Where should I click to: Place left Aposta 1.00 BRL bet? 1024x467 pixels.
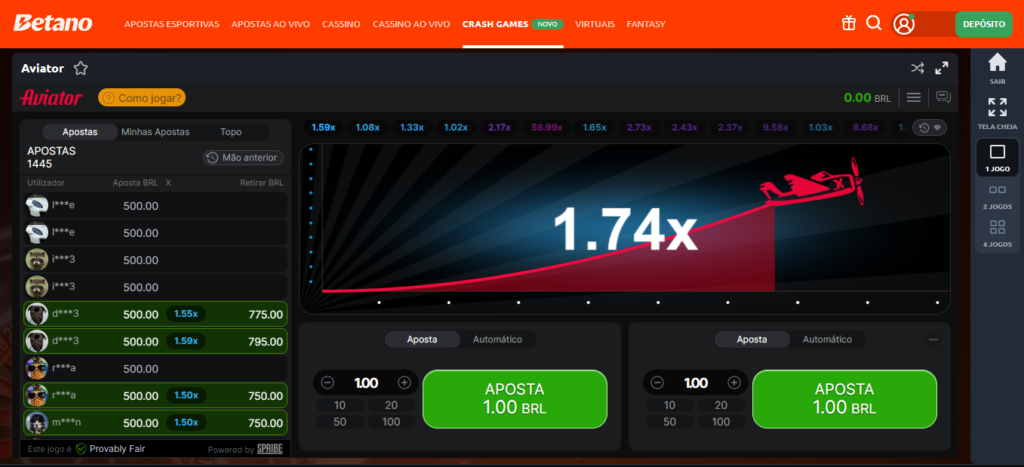click(x=515, y=399)
